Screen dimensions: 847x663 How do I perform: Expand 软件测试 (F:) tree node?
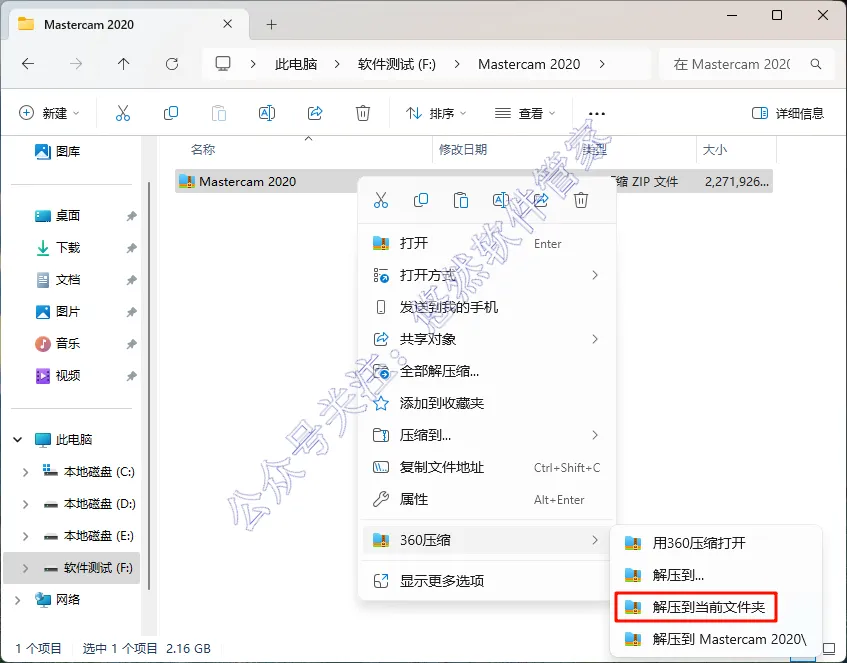pyautogui.click(x=25, y=568)
